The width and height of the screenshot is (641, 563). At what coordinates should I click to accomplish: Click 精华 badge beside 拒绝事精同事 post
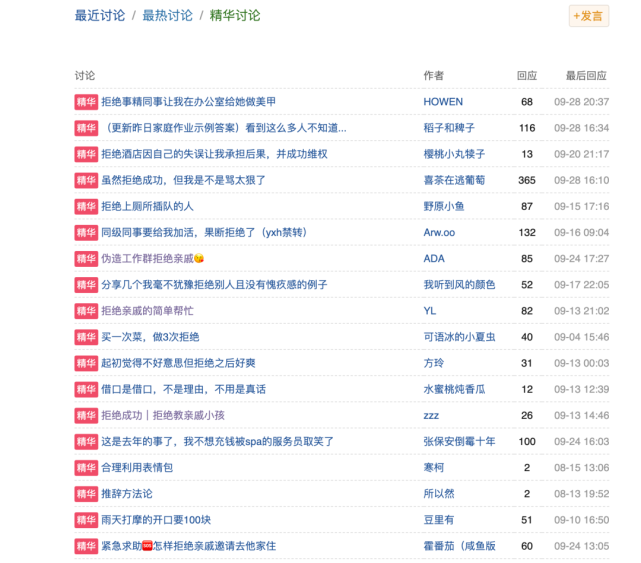pyautogui.click(x=86, y=102)
